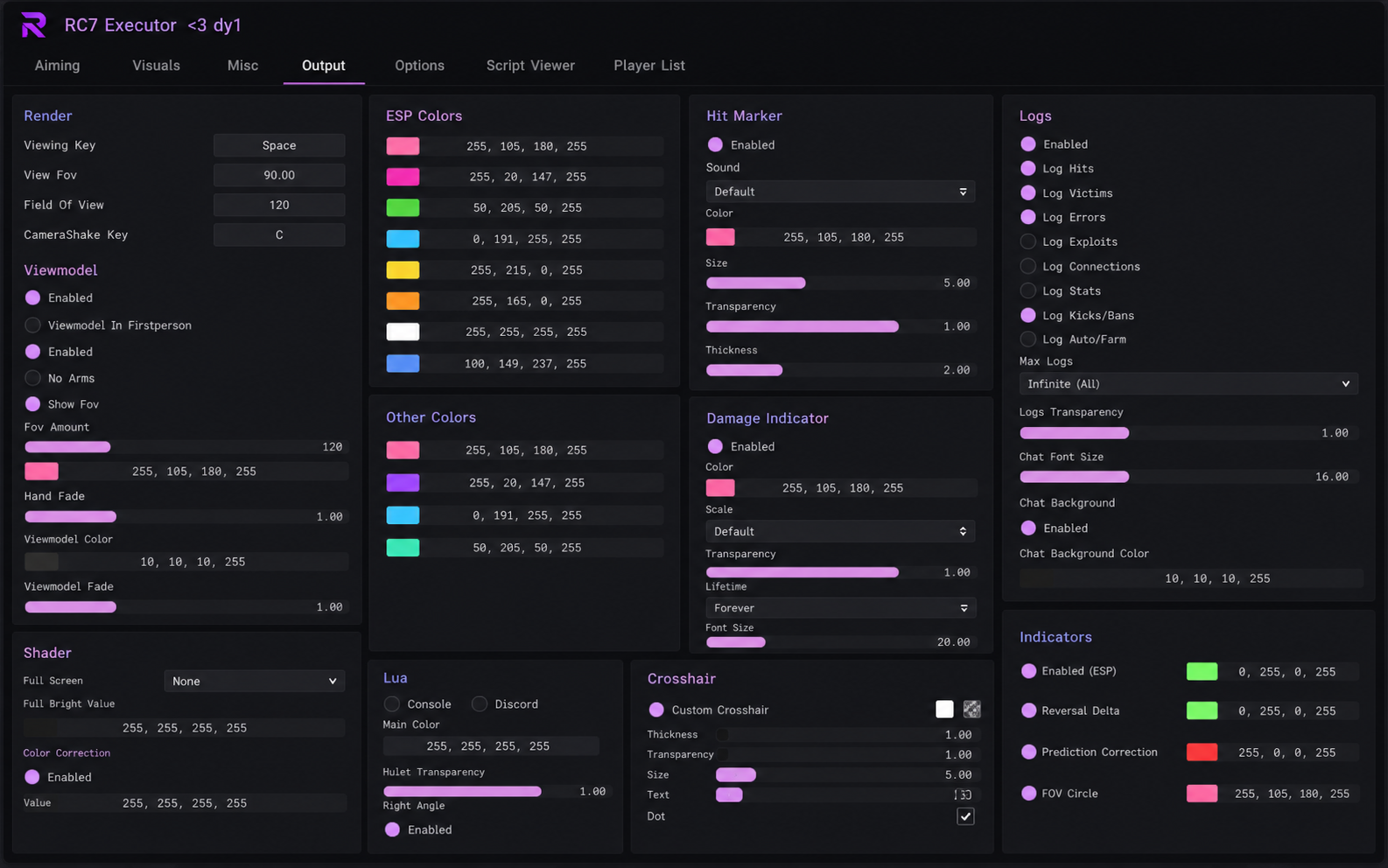
Task: Click the checkered crosshair color swatch icon
Action: coord(971,709)
